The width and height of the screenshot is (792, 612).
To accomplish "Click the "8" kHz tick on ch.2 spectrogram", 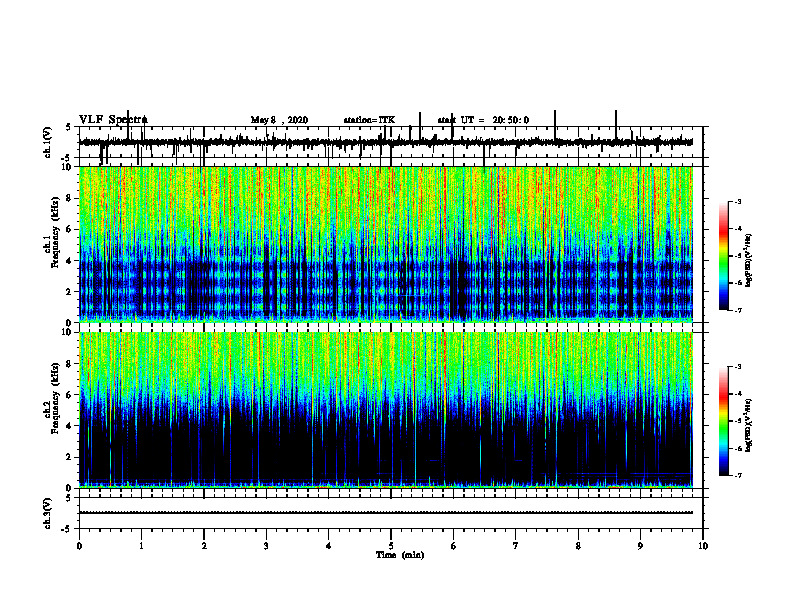I will pos(70,364).
